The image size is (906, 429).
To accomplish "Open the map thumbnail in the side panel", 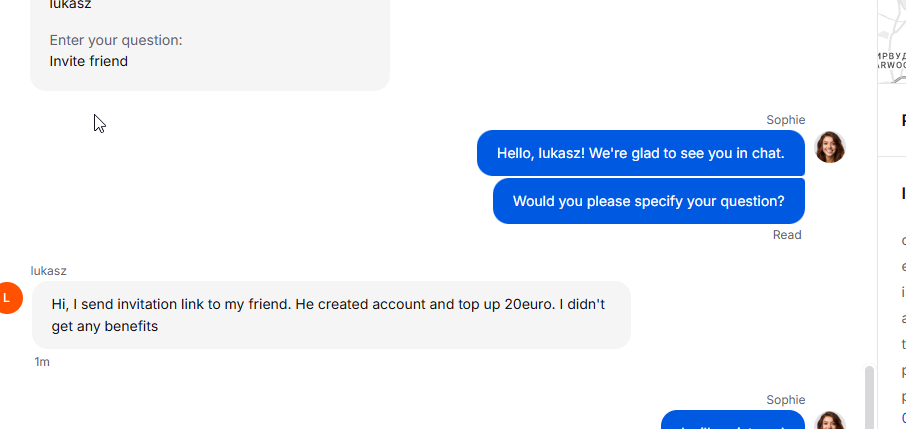I will coord(892,42).
